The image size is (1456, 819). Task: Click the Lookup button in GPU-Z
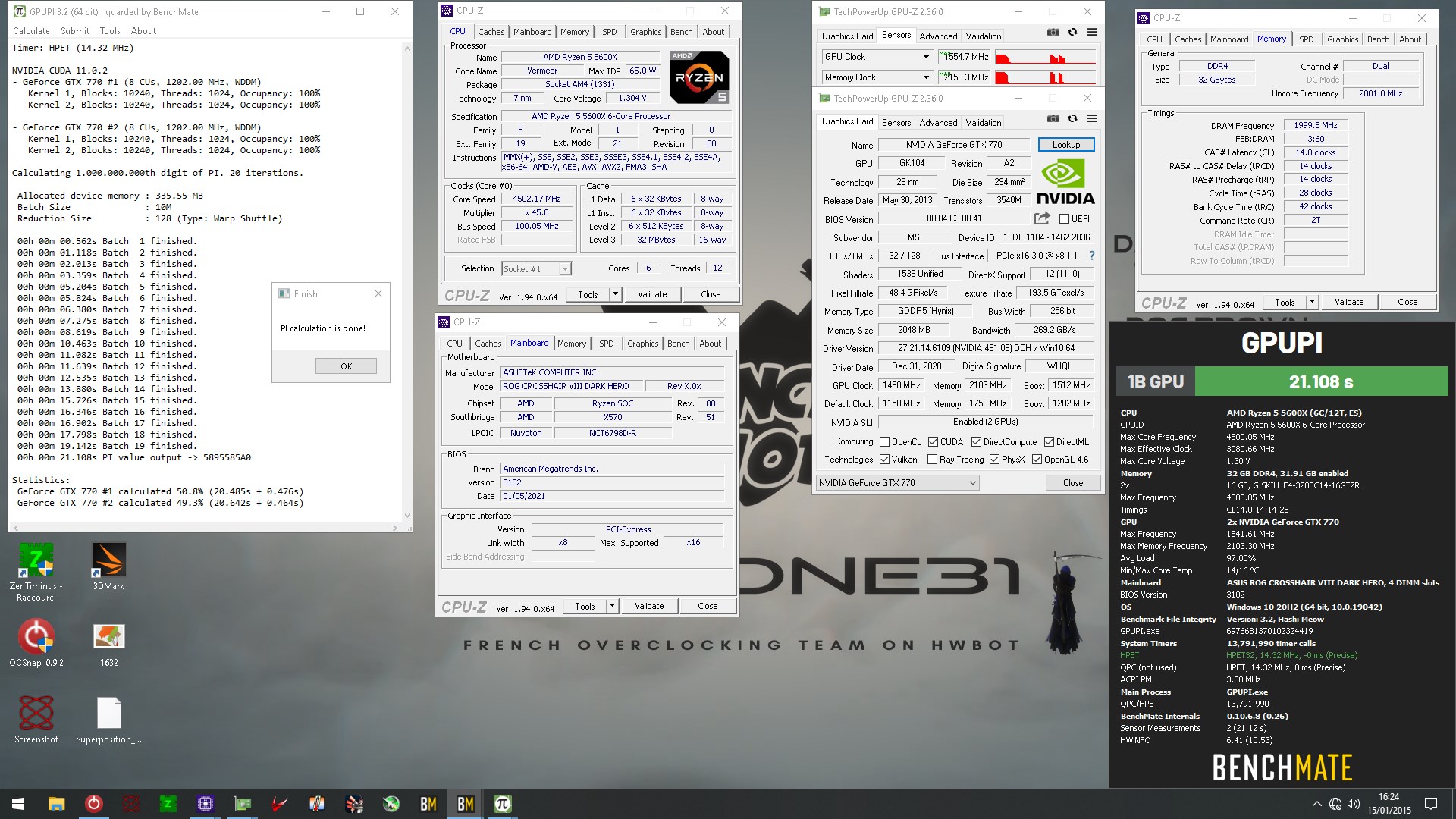point(1065,145)
